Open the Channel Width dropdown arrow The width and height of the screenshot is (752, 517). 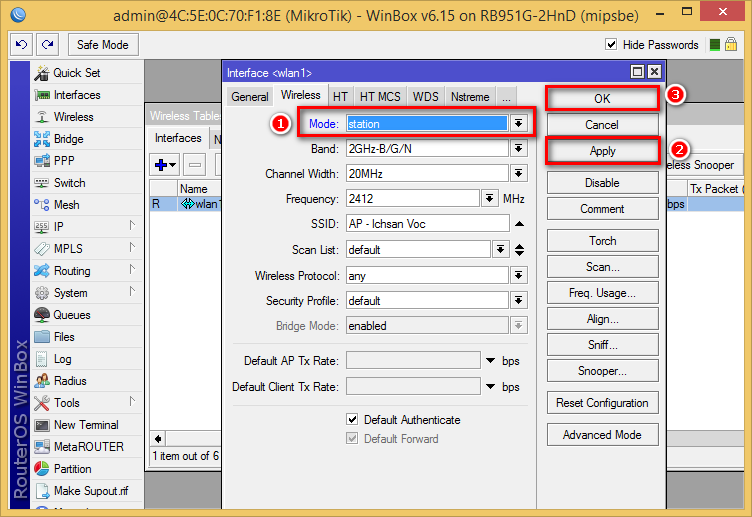[x=518, y=174]
